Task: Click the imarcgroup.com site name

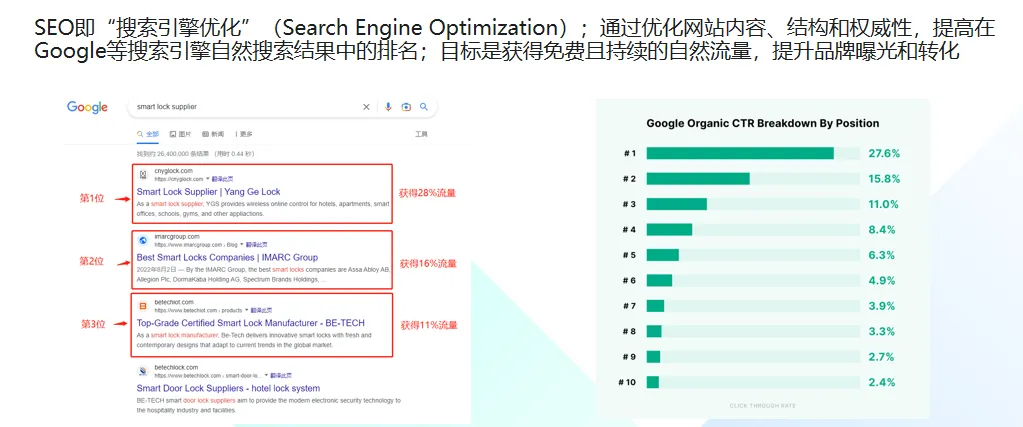Action: pyautogui.click(x=177, y=236)
